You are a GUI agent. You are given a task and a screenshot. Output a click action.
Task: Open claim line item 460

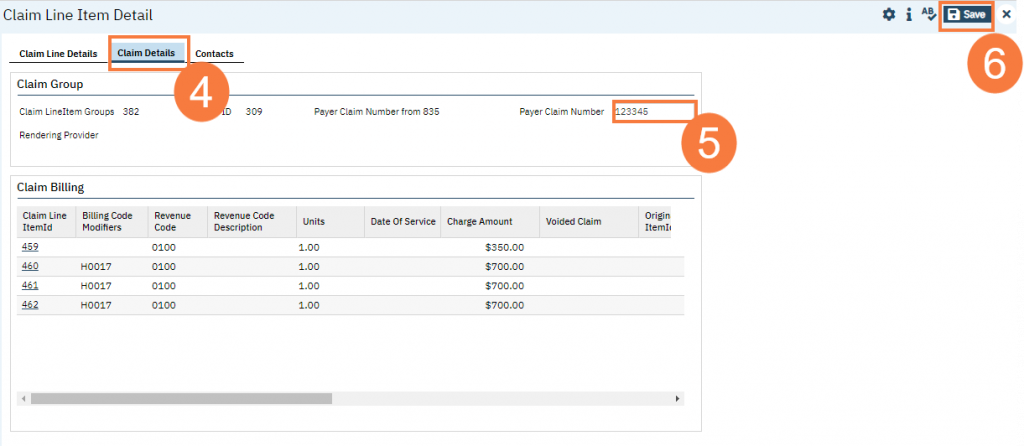30,267
